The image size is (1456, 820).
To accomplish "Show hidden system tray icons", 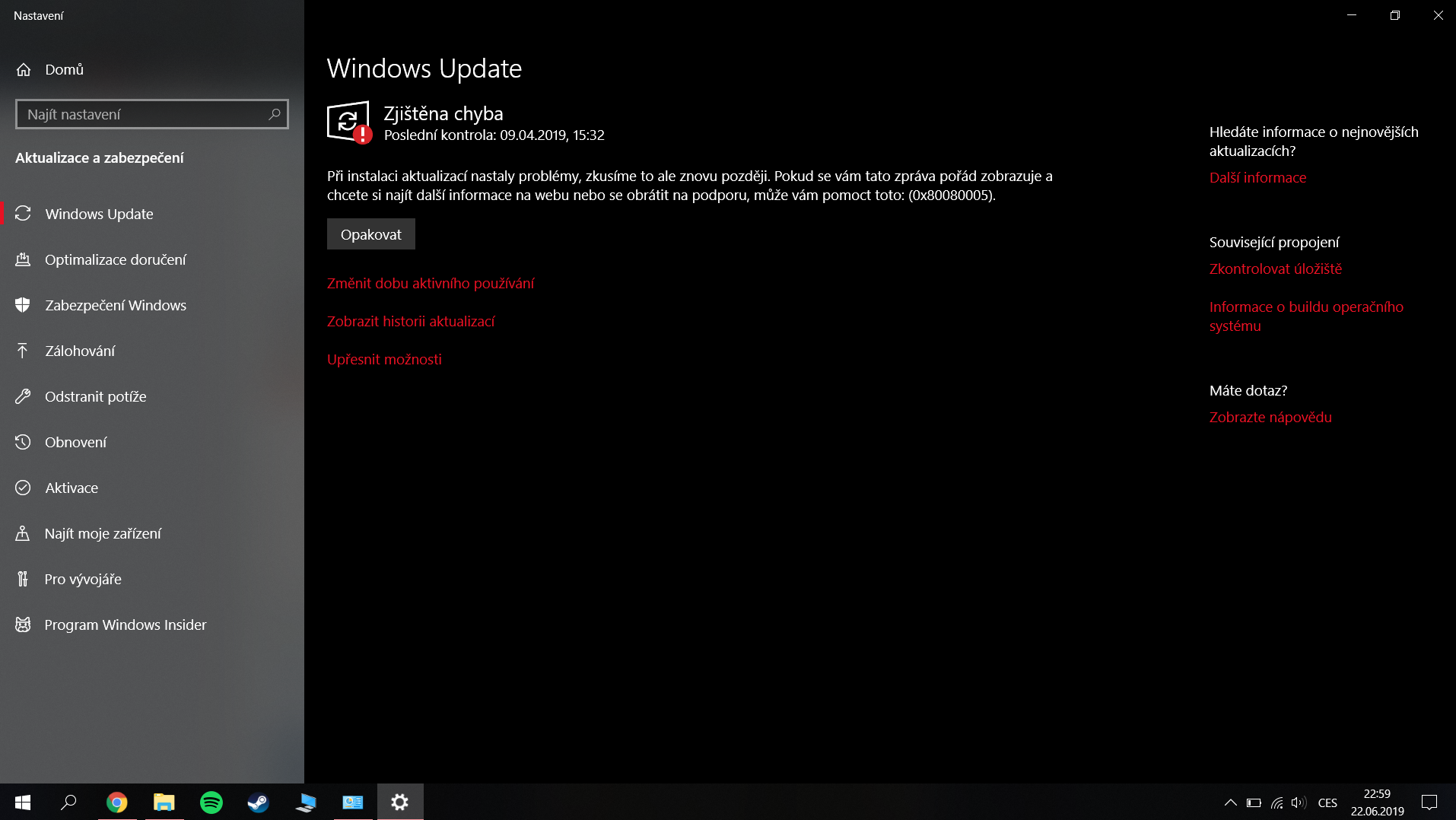I will (1230, 803).
